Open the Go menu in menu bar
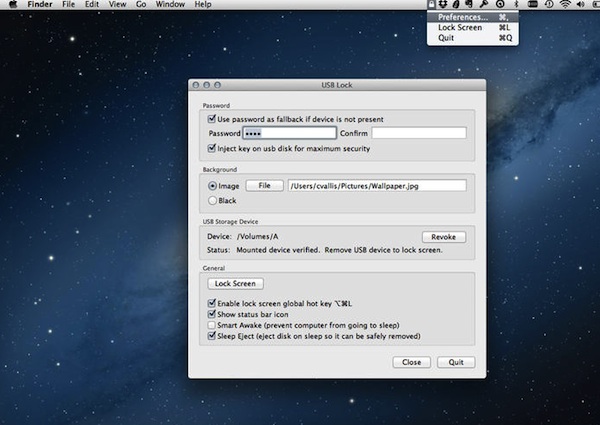This screenshot has height=425, width=600. (x=141, y=5)
